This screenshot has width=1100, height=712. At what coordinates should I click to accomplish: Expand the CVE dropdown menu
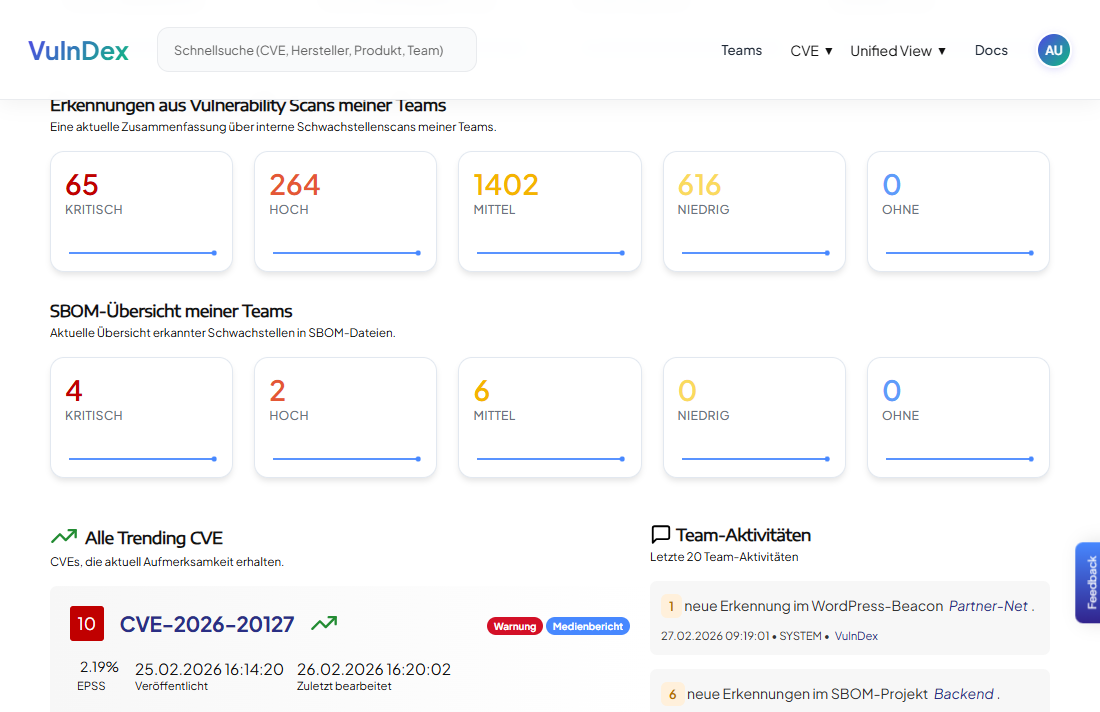tap(811, 51)
